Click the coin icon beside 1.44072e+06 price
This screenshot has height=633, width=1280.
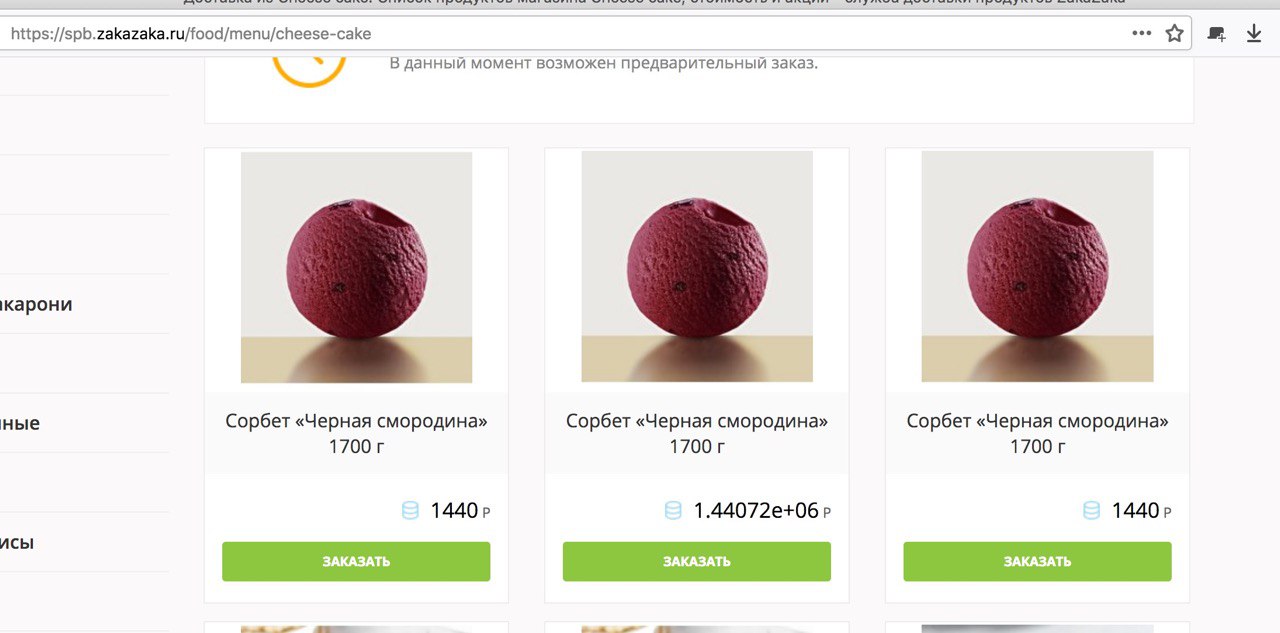point(673,511)
